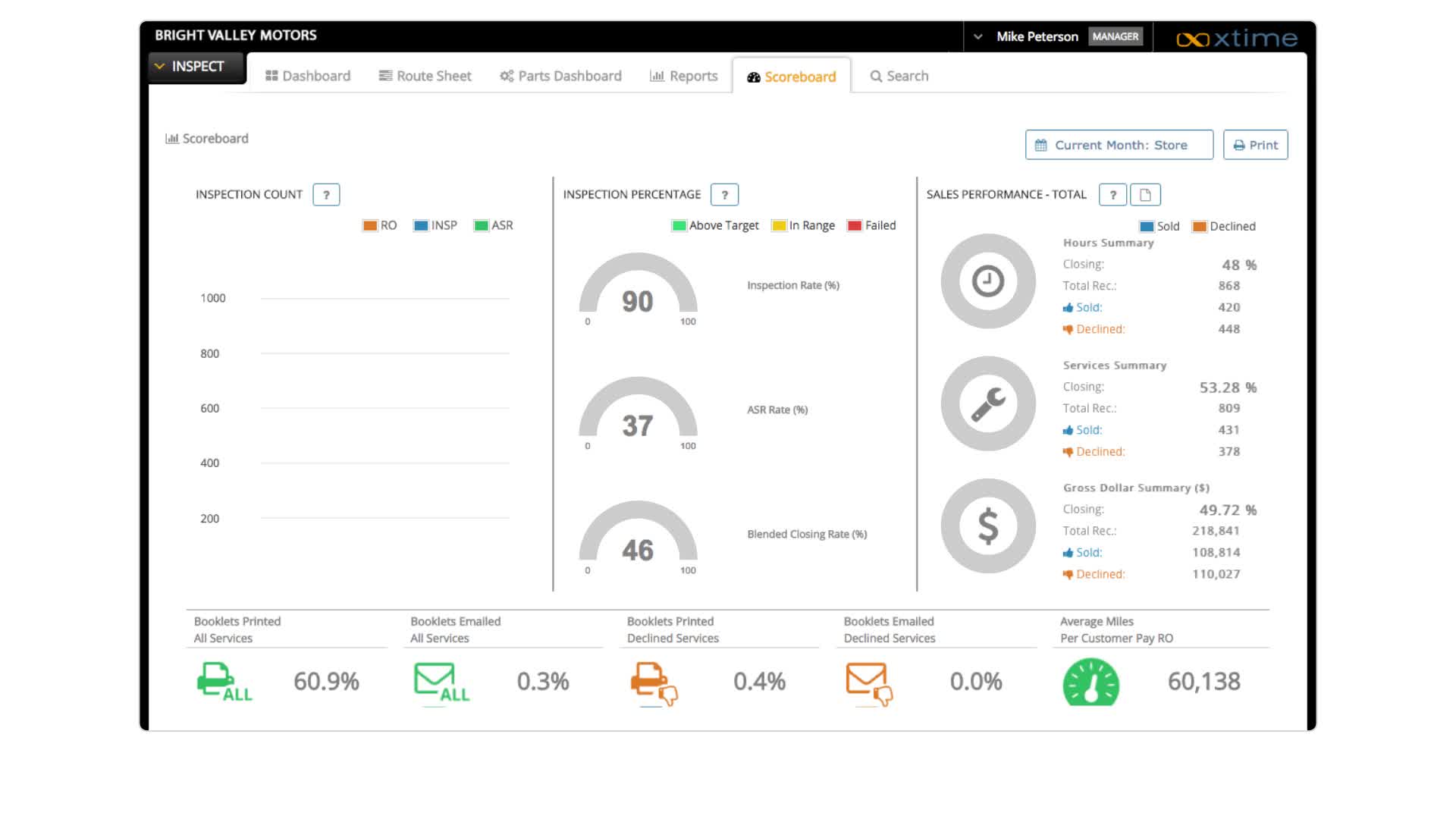Click the wrench icon for Services Summary

click(x=987, y=403)
